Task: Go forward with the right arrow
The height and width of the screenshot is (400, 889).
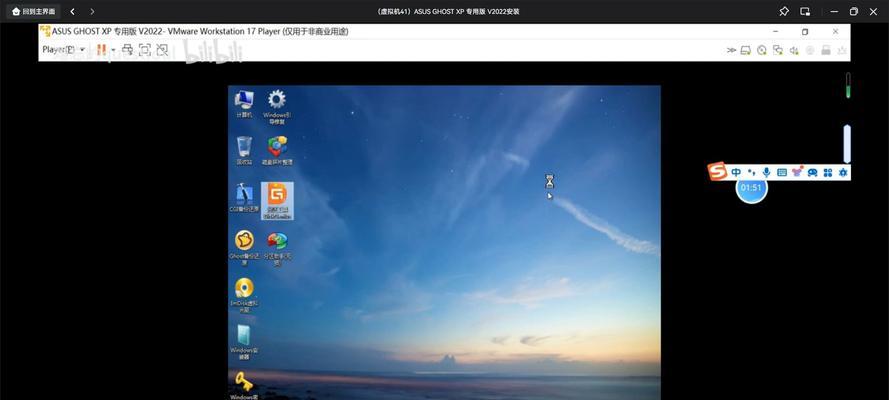Action: click(x=92, y=11)
